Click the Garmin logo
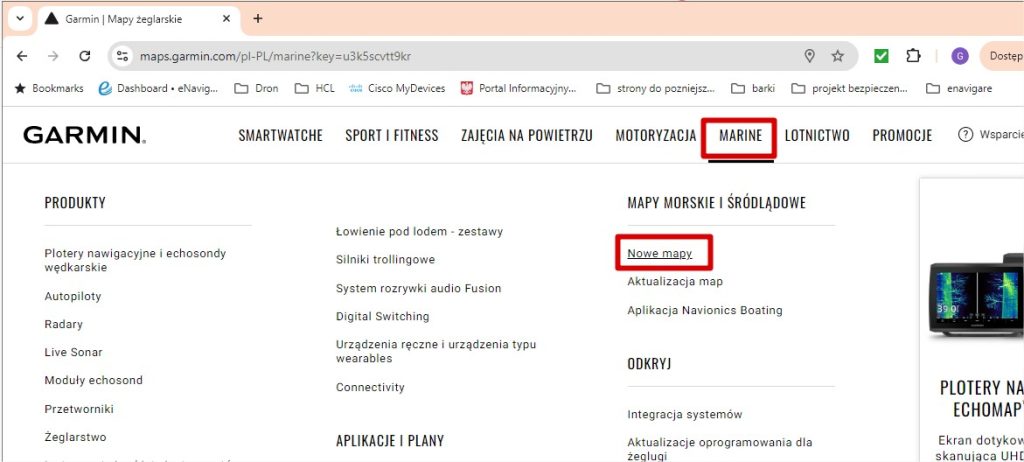Image resolution: width=1024 pixels, height=462 pixels. (x=85, y=135)
